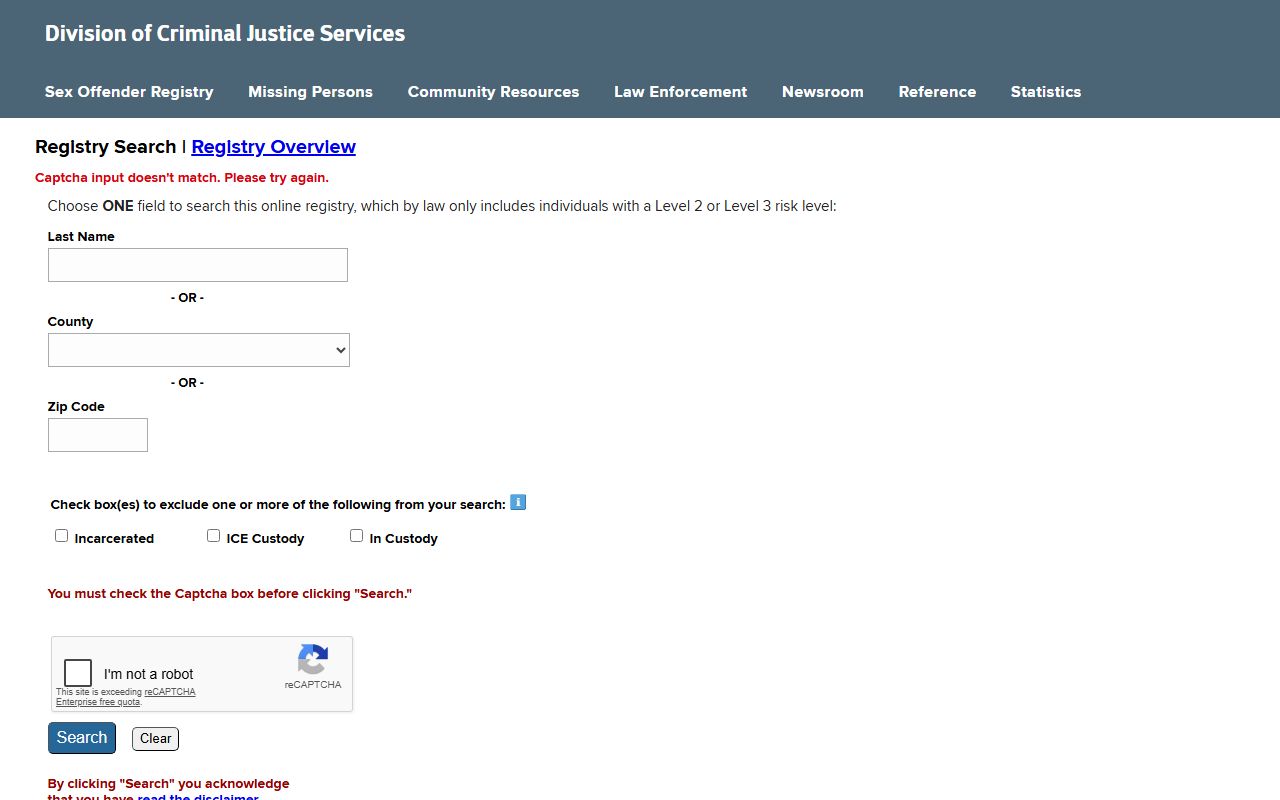Click the Division of Criminal Justice Services title
The width and height of the screenshot is (1280, 800).
click(225, 33)
